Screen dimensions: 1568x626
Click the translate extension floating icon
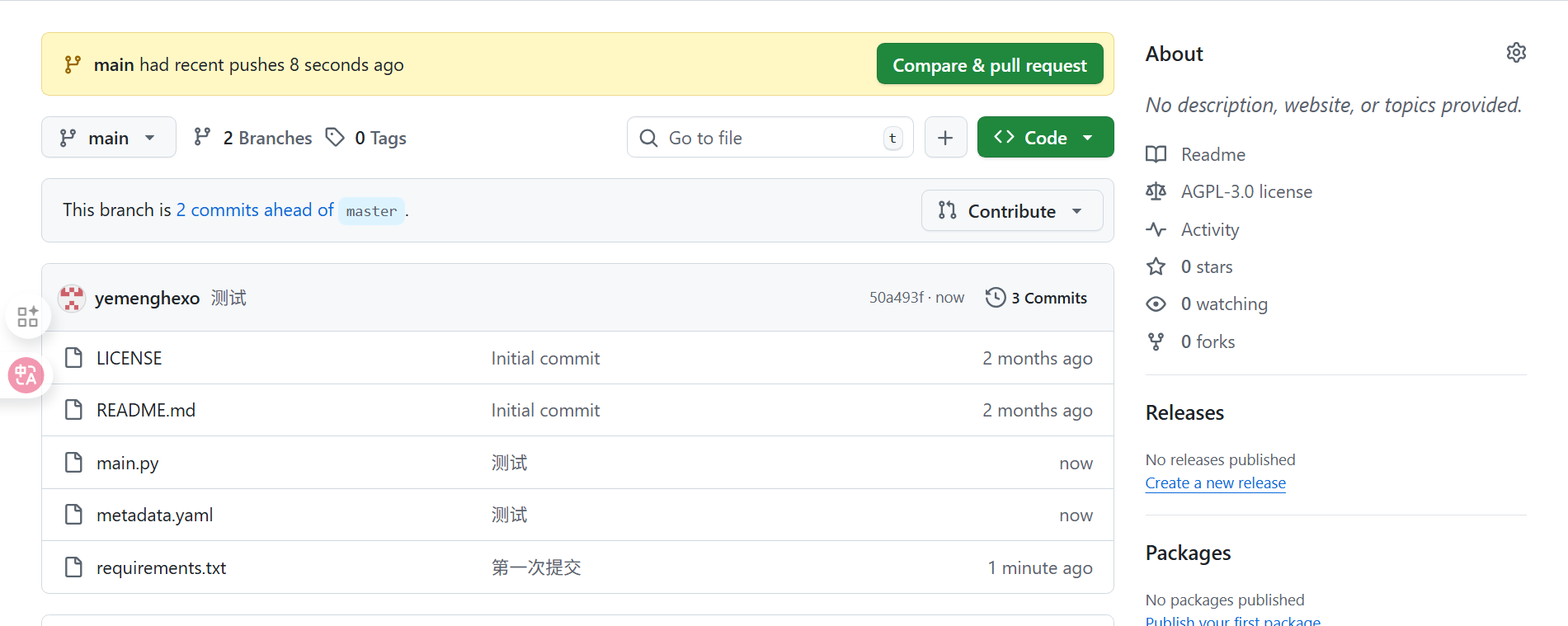(26, 376)
